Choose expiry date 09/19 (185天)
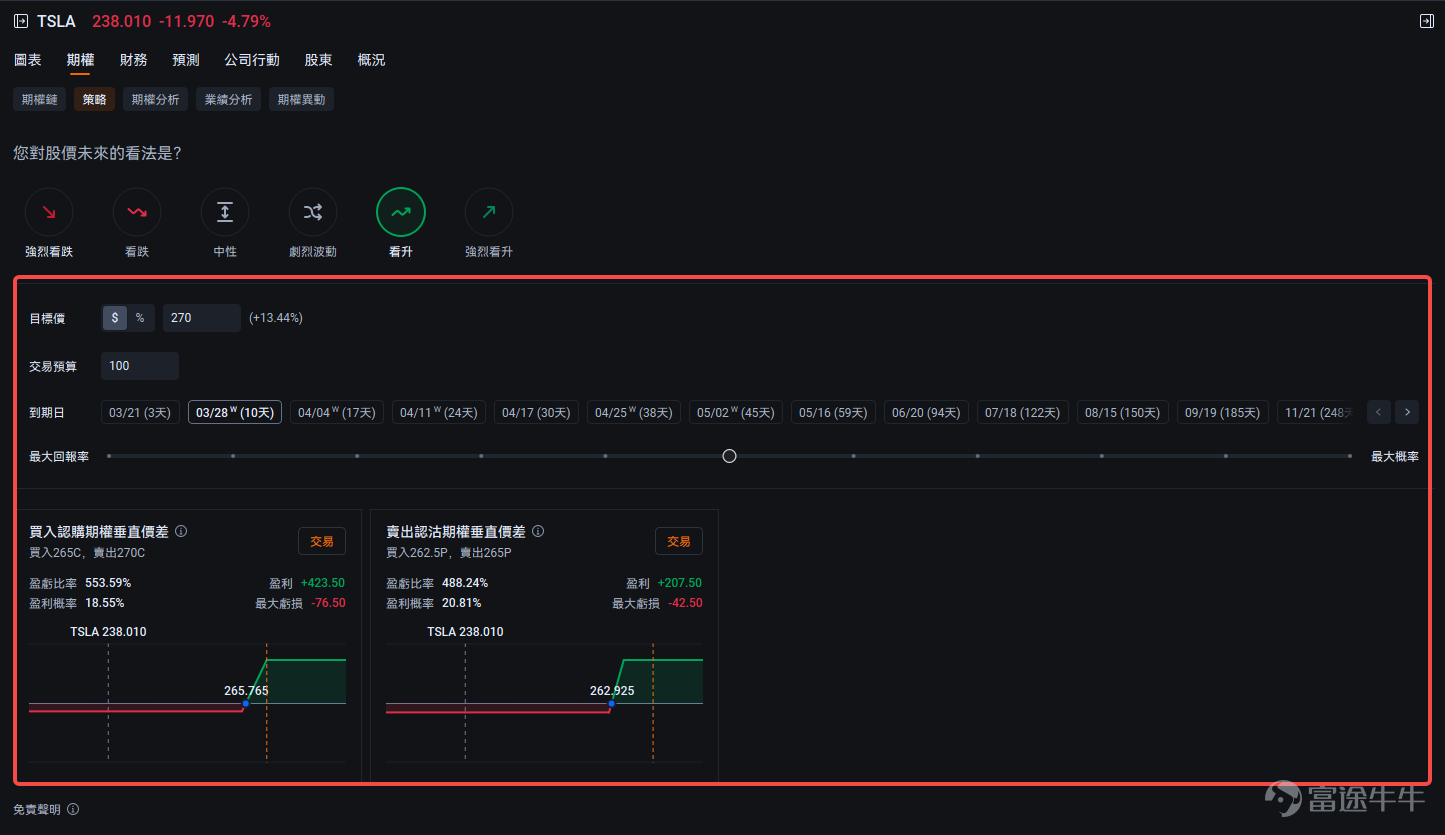The width and height of the screenshot is (1445, 835). point(1222,412)
